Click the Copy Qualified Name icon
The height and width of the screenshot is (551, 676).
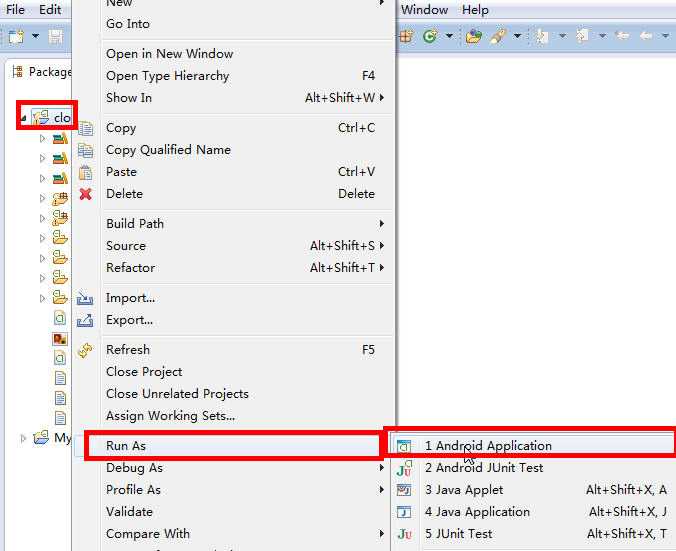pyautogui.click(x=85, y=150)
